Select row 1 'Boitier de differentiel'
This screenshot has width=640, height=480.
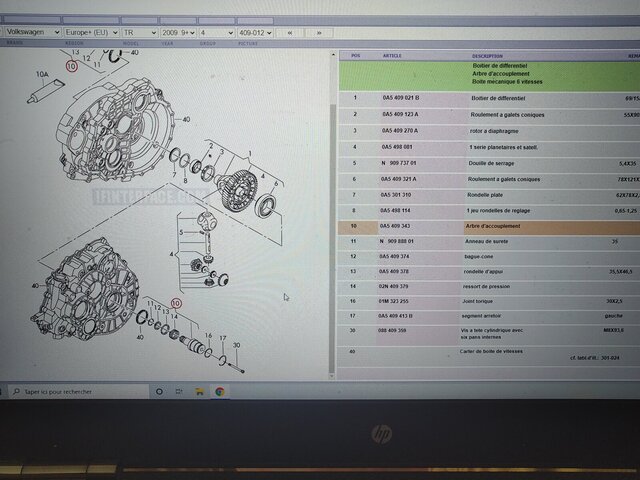click(x=489, y=98)
